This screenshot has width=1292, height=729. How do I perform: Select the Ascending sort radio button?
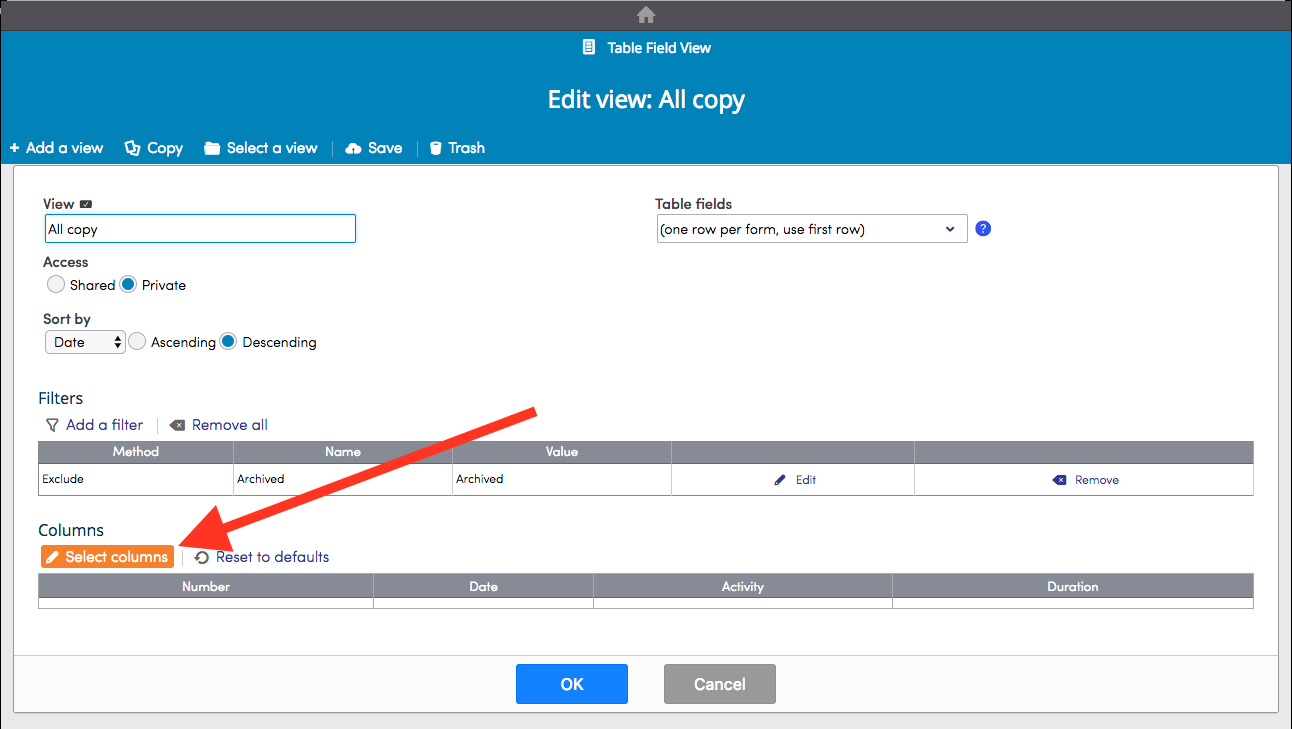(137, 341)
